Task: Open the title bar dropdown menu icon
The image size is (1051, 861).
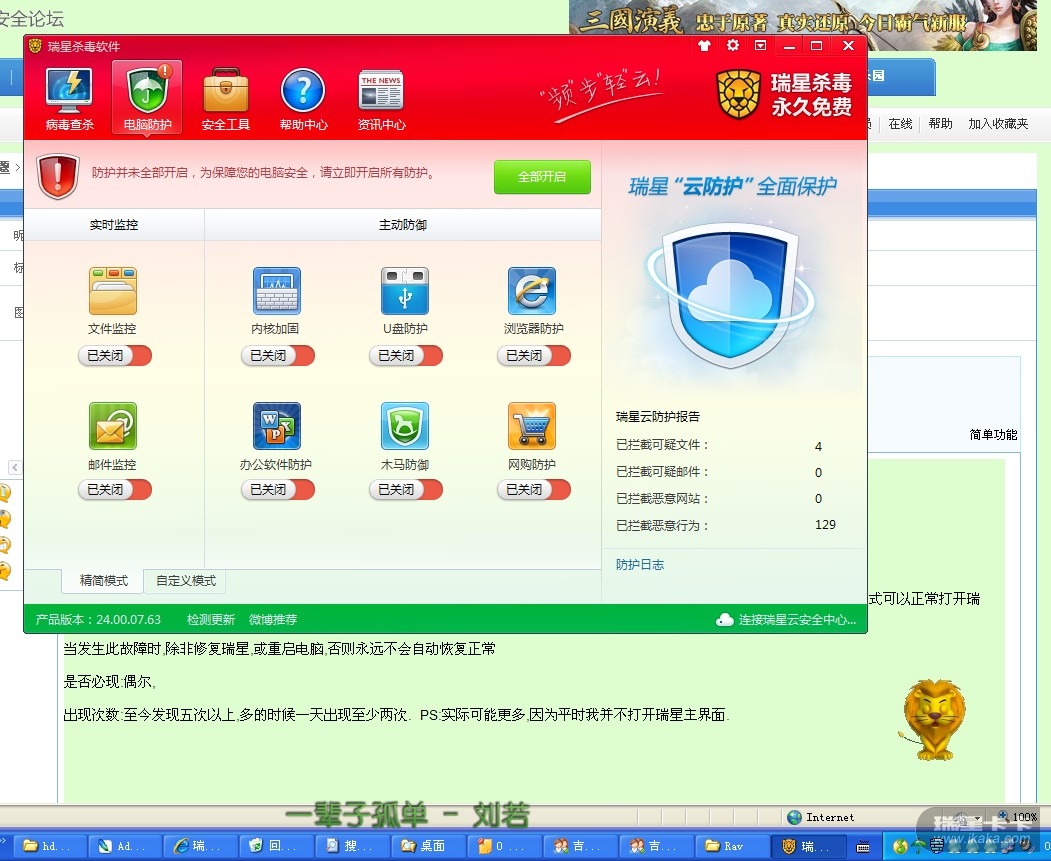Action: pos(760,46)
